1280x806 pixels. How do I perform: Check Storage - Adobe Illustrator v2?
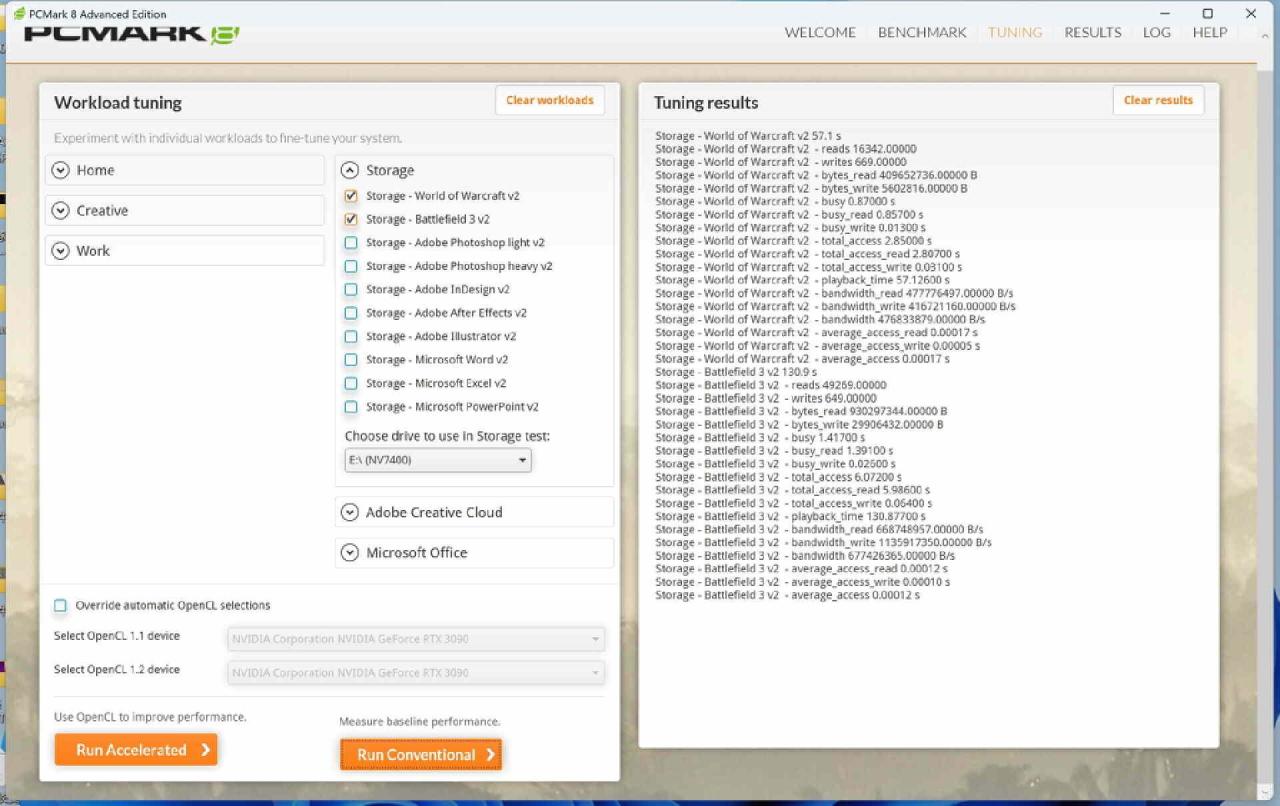(351, 336)
